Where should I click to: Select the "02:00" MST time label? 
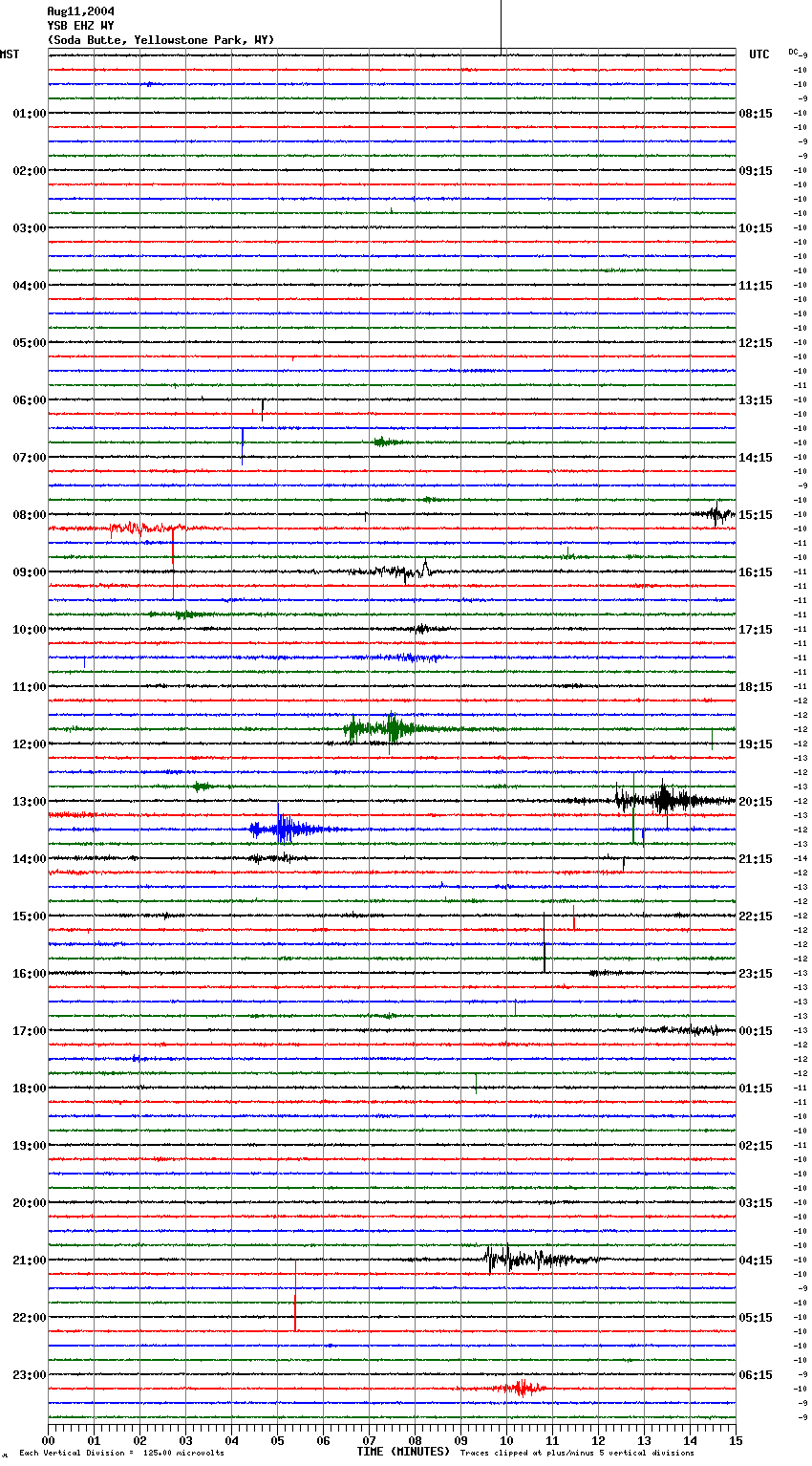coord(30,171)
